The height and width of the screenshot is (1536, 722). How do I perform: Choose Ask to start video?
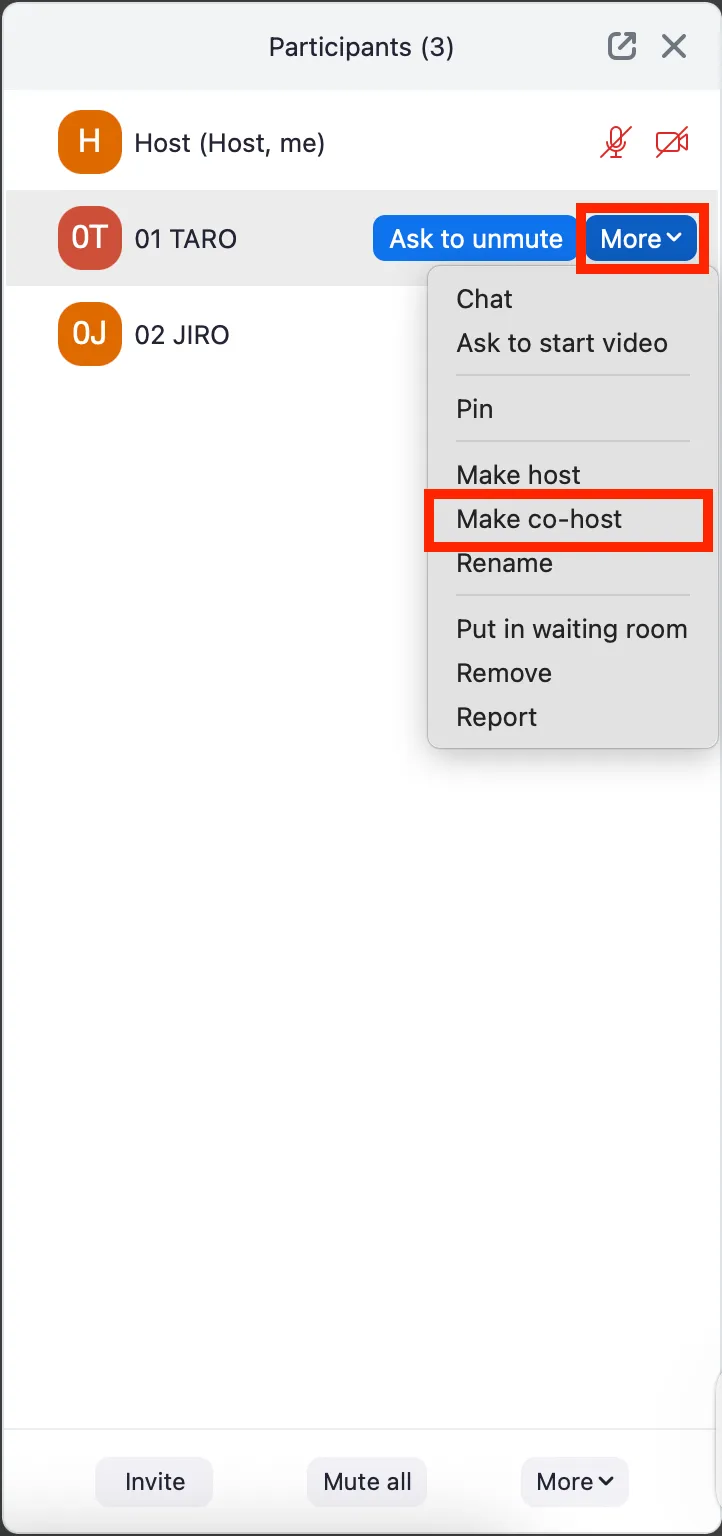pyautogui.click(x=562, y=343)
